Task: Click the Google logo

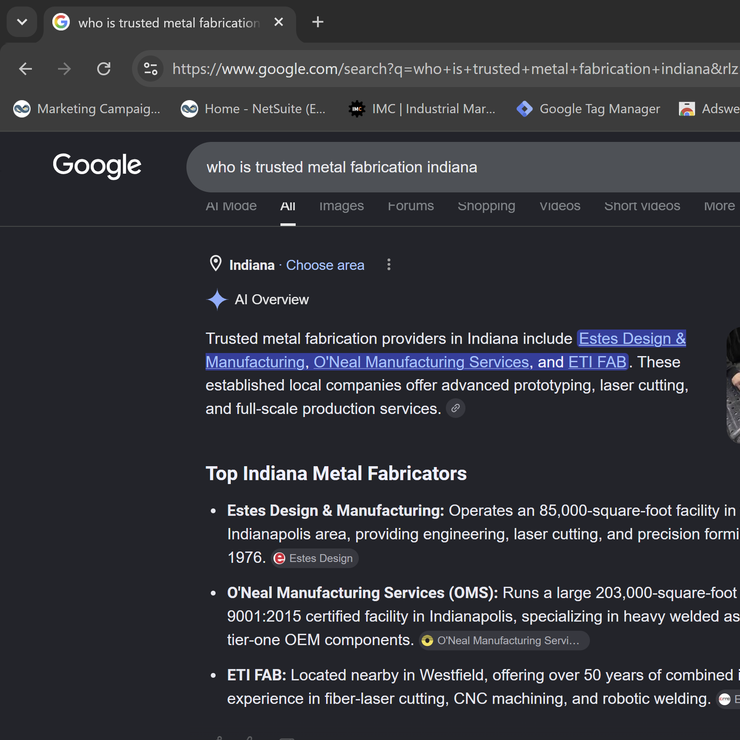Action: pos(97,166)
